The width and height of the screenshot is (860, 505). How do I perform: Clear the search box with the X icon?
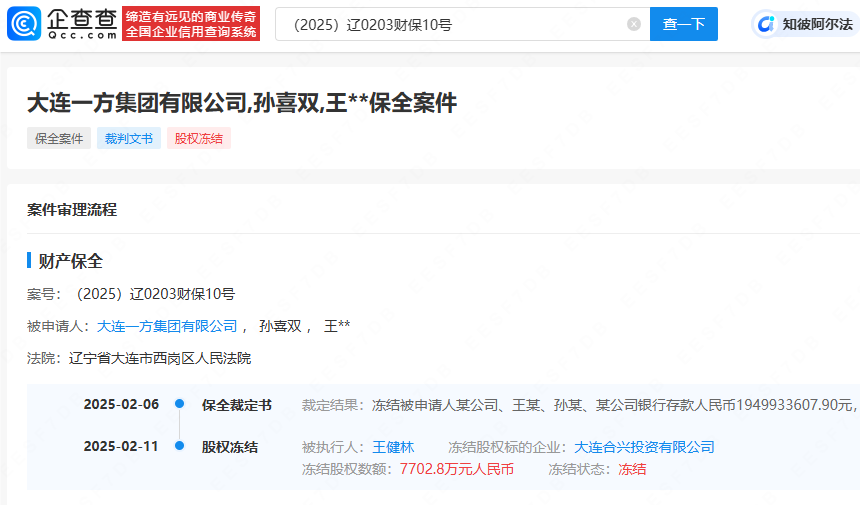(633, 24)
